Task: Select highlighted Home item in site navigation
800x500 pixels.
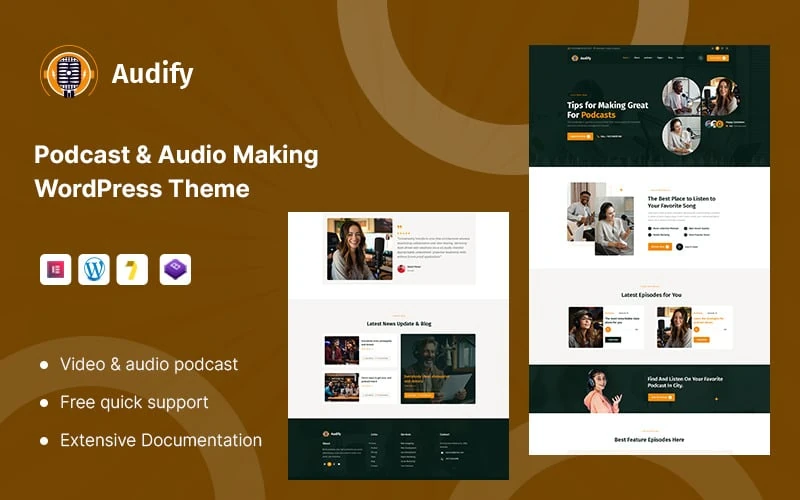Action: point(626,58)
